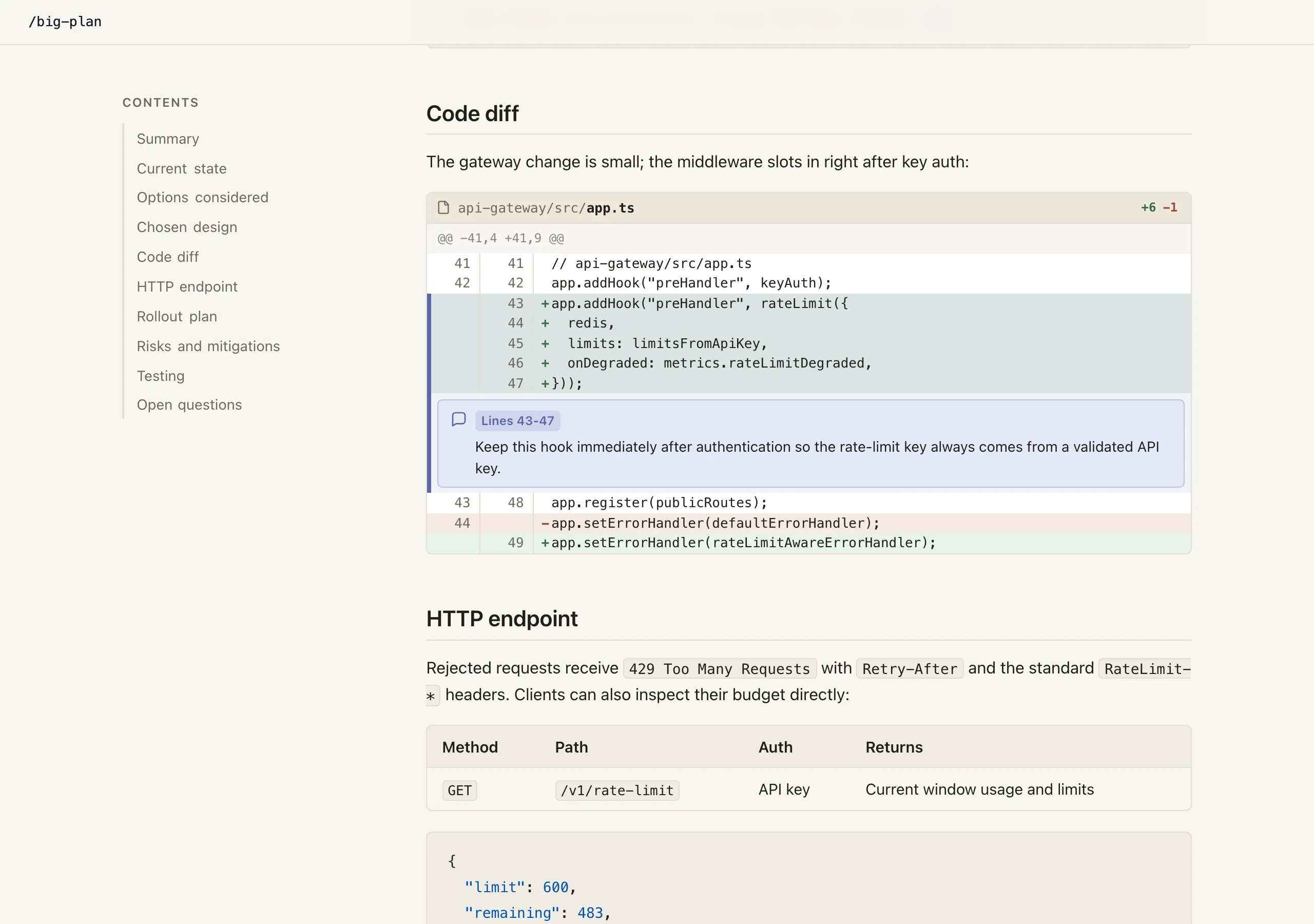
Task: Click the Current window usage and limits cell
Action: (979, 790)
